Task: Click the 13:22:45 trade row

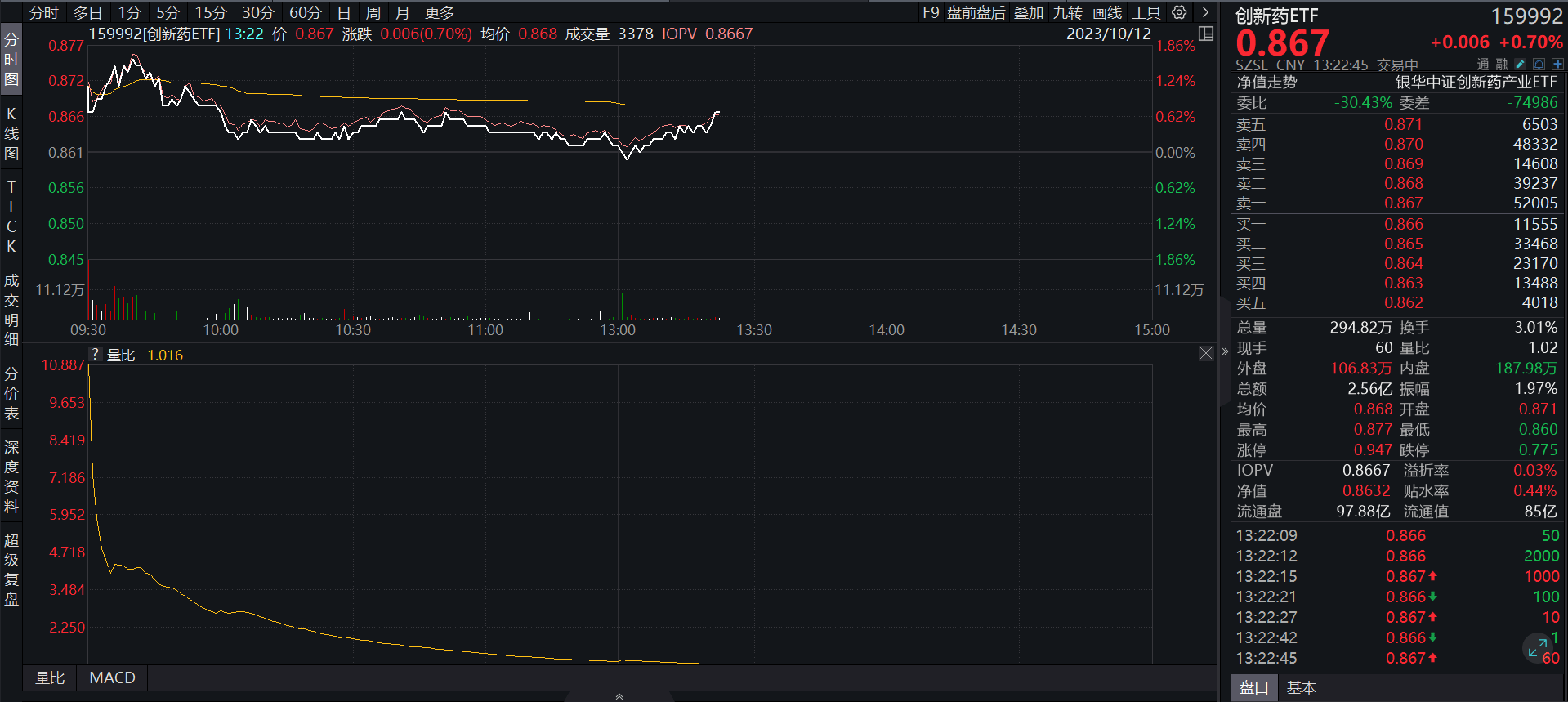Action: click(1397, 658)
